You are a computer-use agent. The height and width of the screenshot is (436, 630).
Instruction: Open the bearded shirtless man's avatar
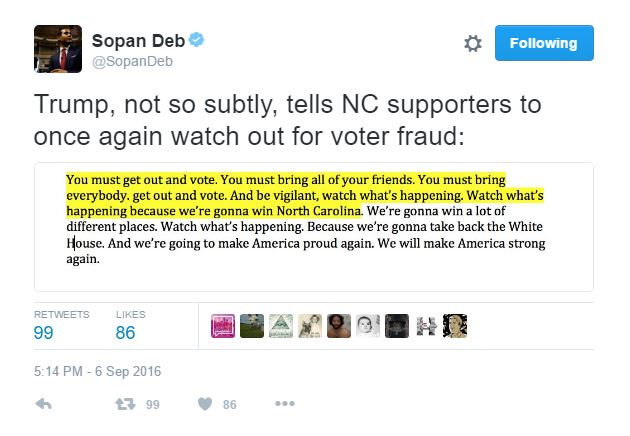click(x=339, y=327)
